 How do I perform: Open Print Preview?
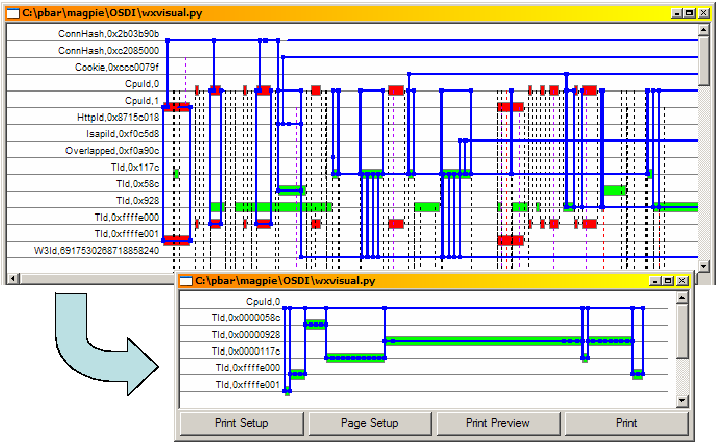click(498, 423)
